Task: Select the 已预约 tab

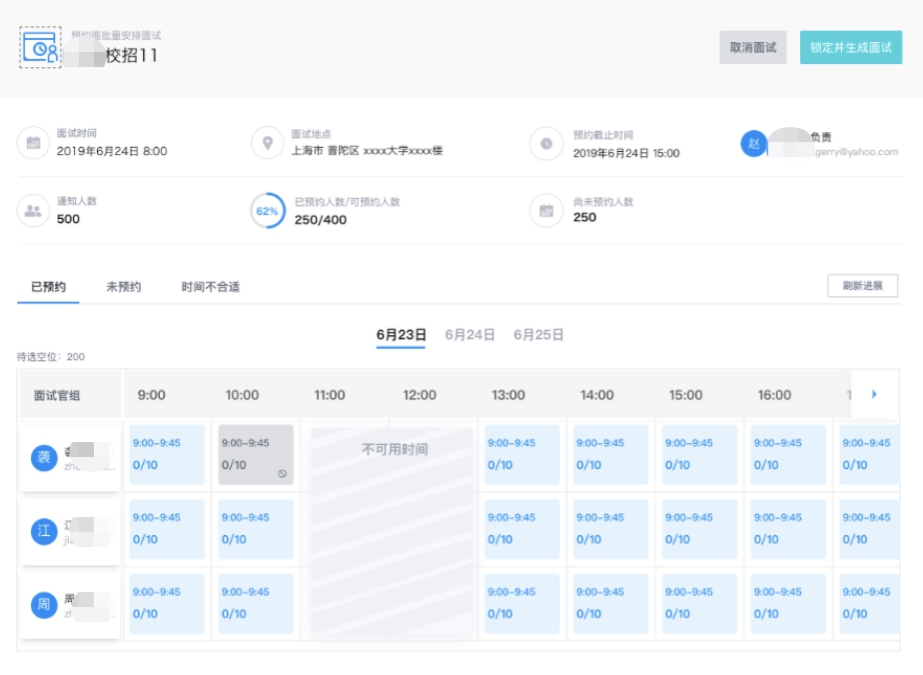Action: click(x=48, y=287)
